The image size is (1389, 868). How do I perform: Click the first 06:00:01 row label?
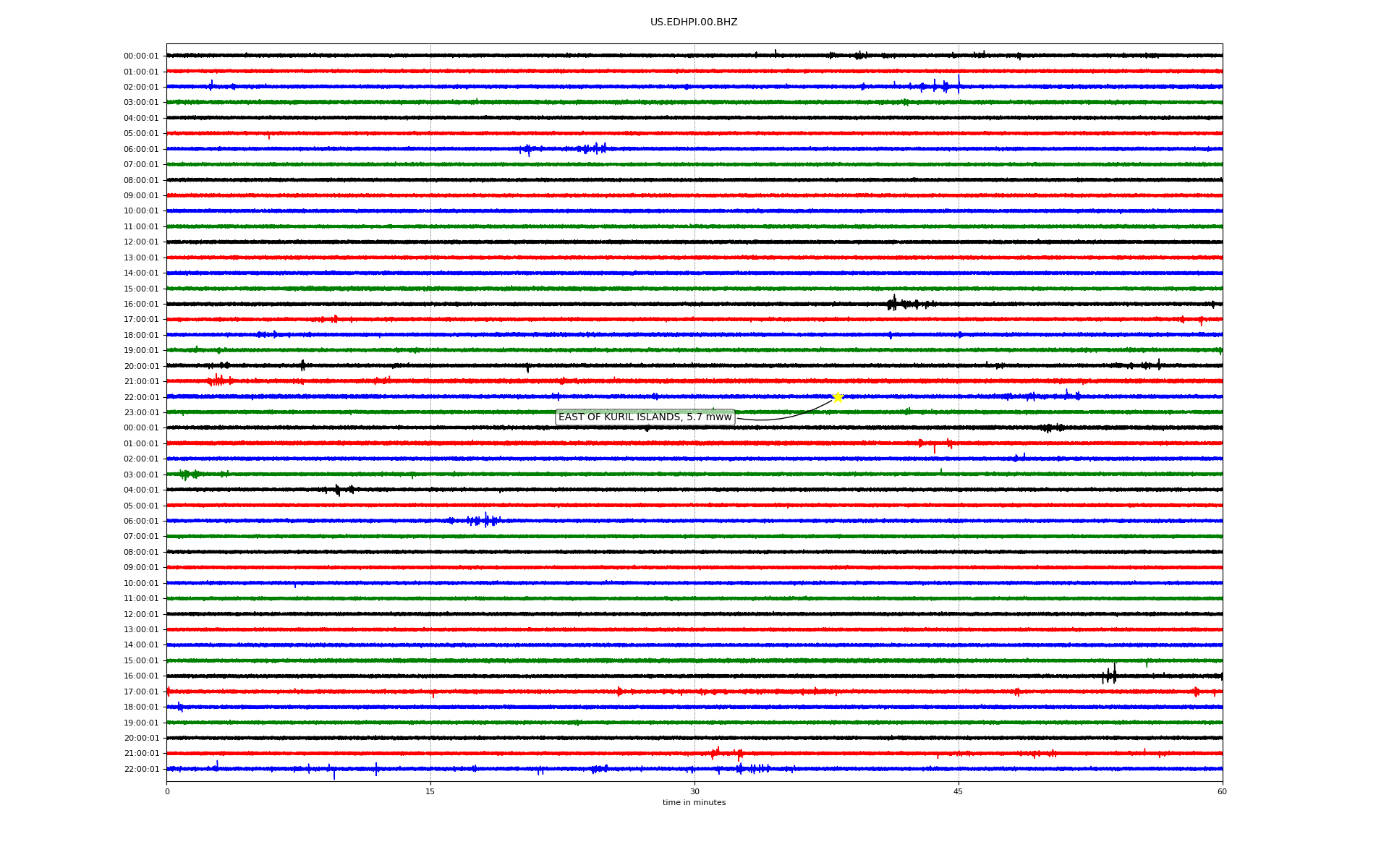click(141, 150)
